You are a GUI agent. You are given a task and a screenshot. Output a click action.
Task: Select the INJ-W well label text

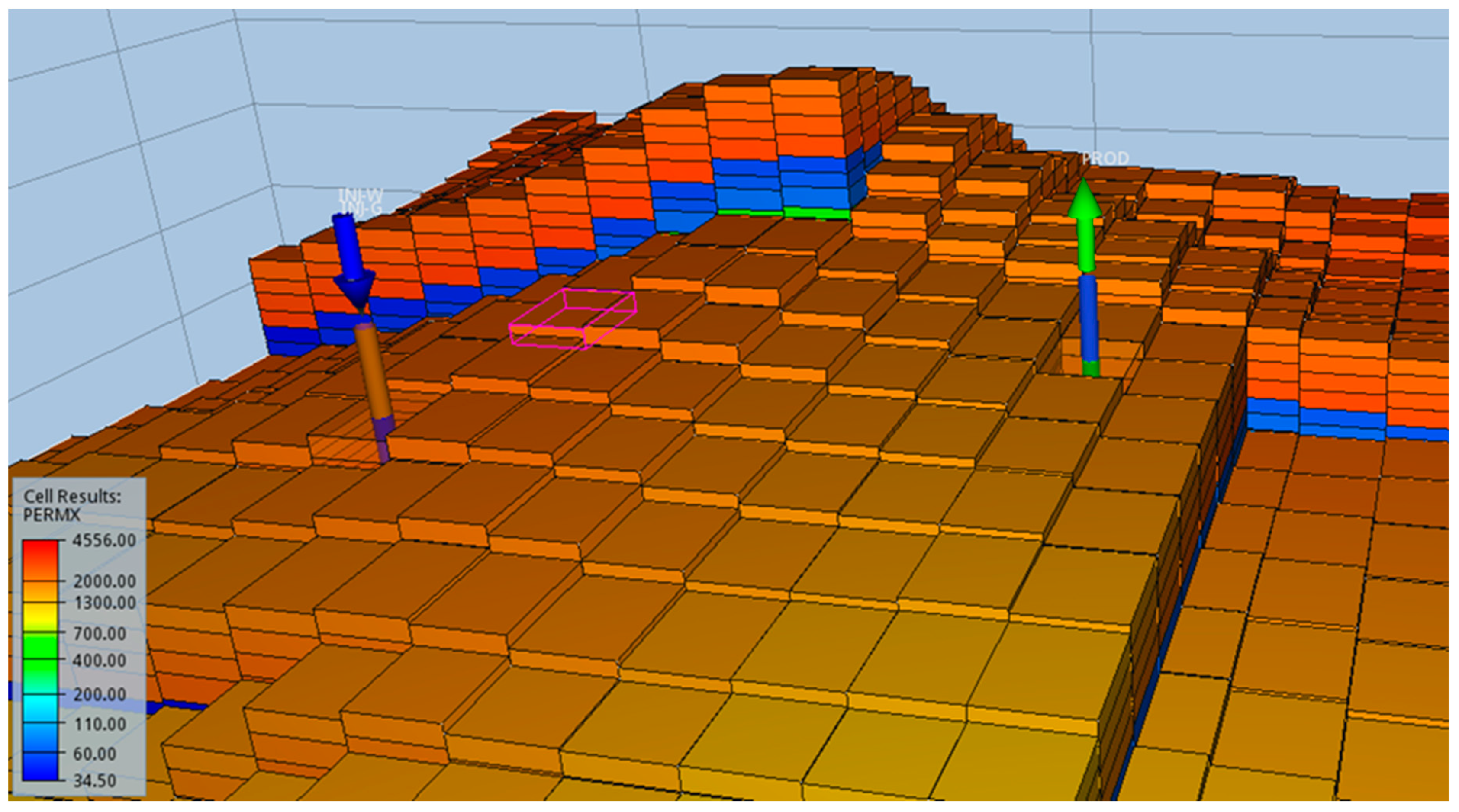click(x=360, y=196)
